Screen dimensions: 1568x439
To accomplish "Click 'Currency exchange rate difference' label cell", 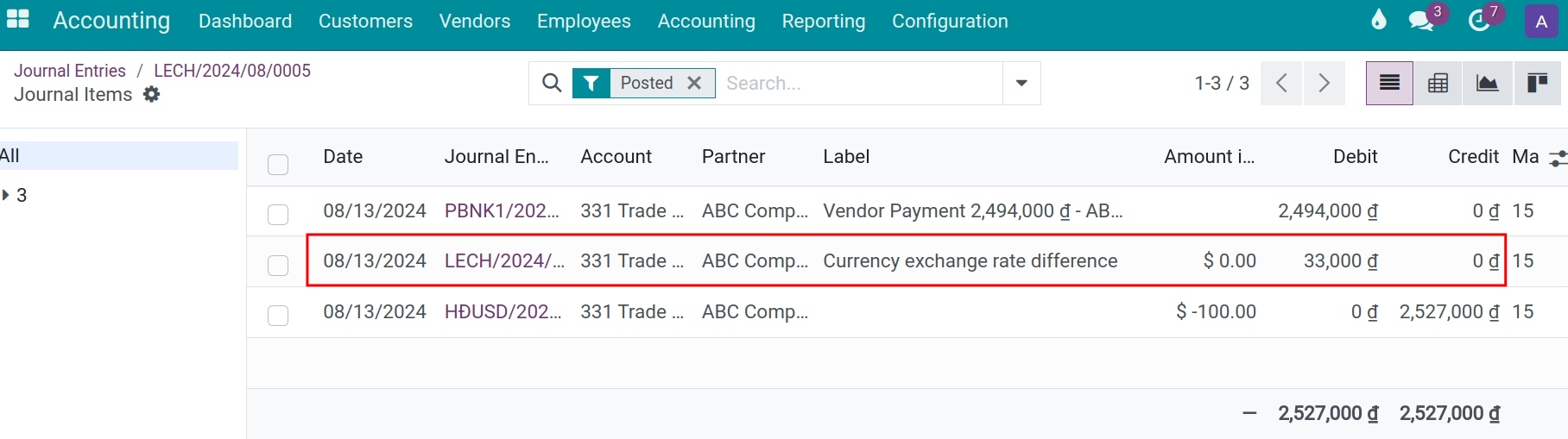I will tap(971, 260).
